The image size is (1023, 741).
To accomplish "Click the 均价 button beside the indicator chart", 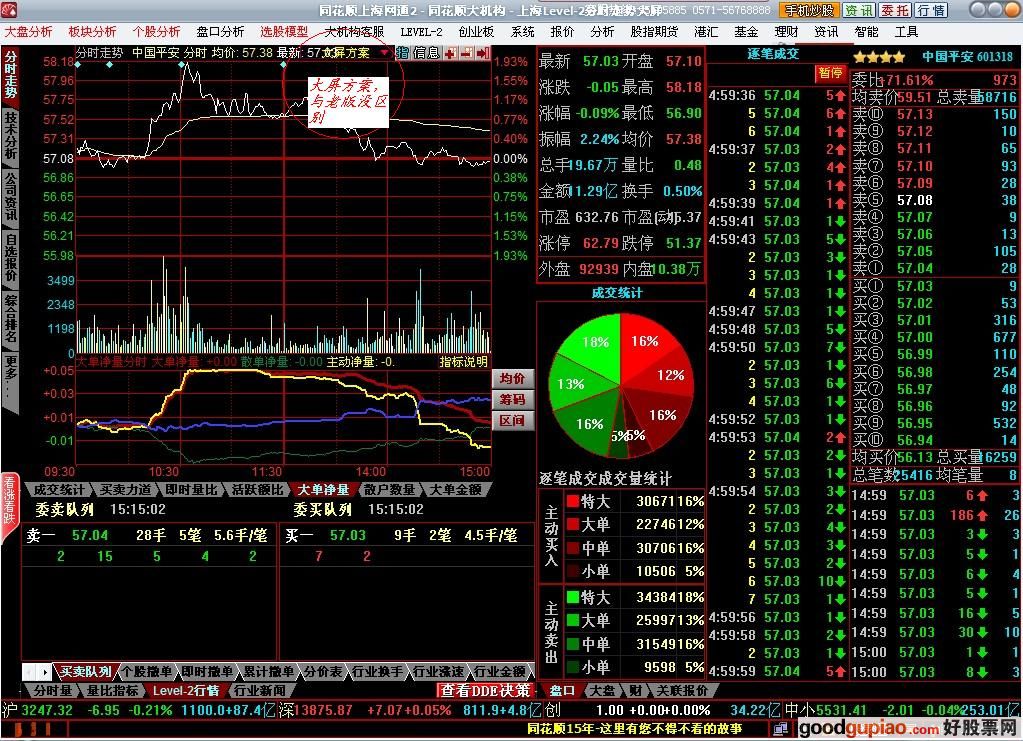I will (x=513, y=378).
